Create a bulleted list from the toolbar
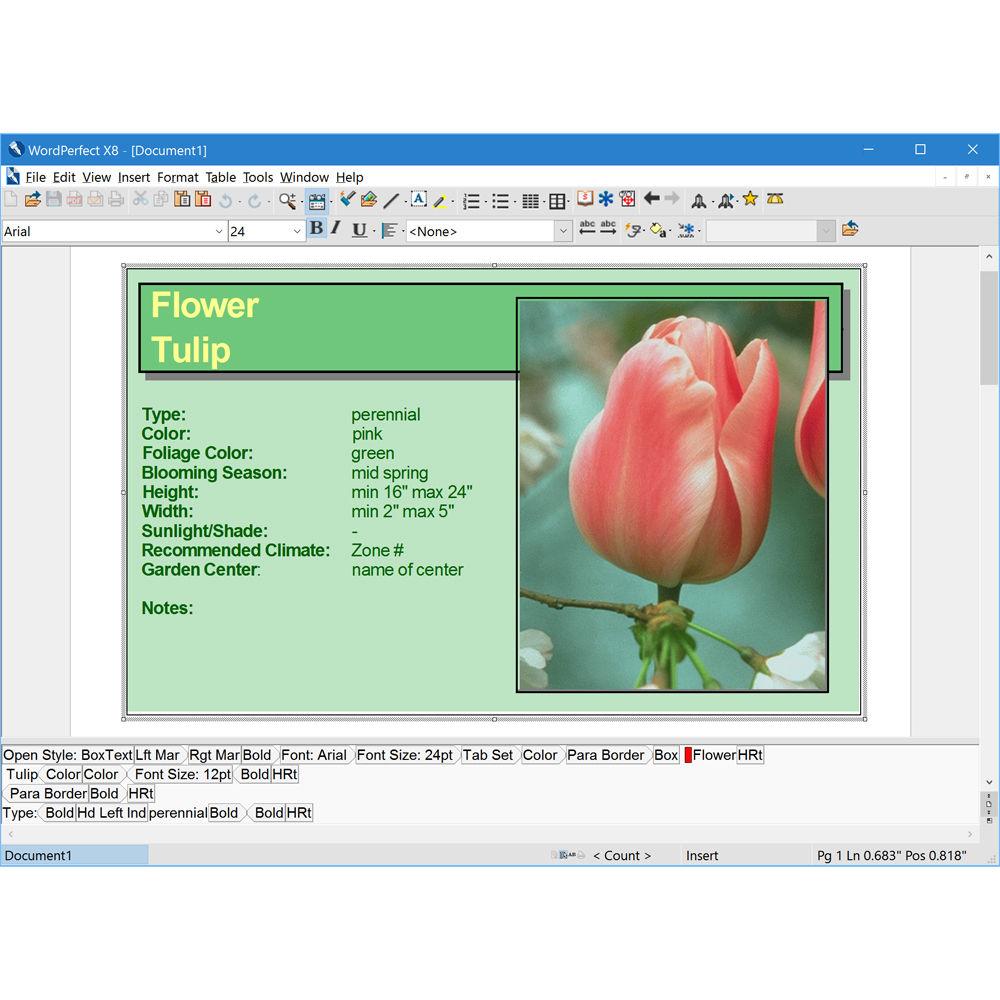This screenshot has width=1000, height=1000. pos(501,200)
